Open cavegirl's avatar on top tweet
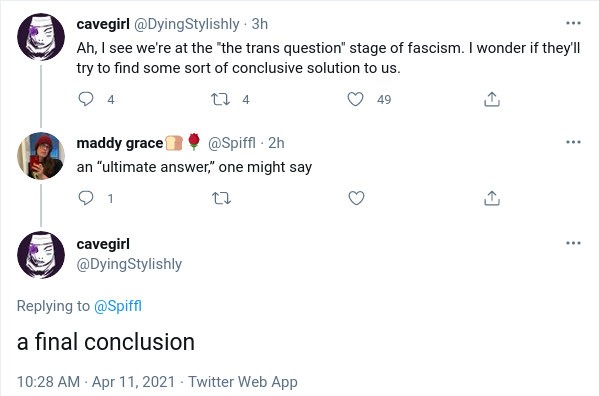 (41, 37)
